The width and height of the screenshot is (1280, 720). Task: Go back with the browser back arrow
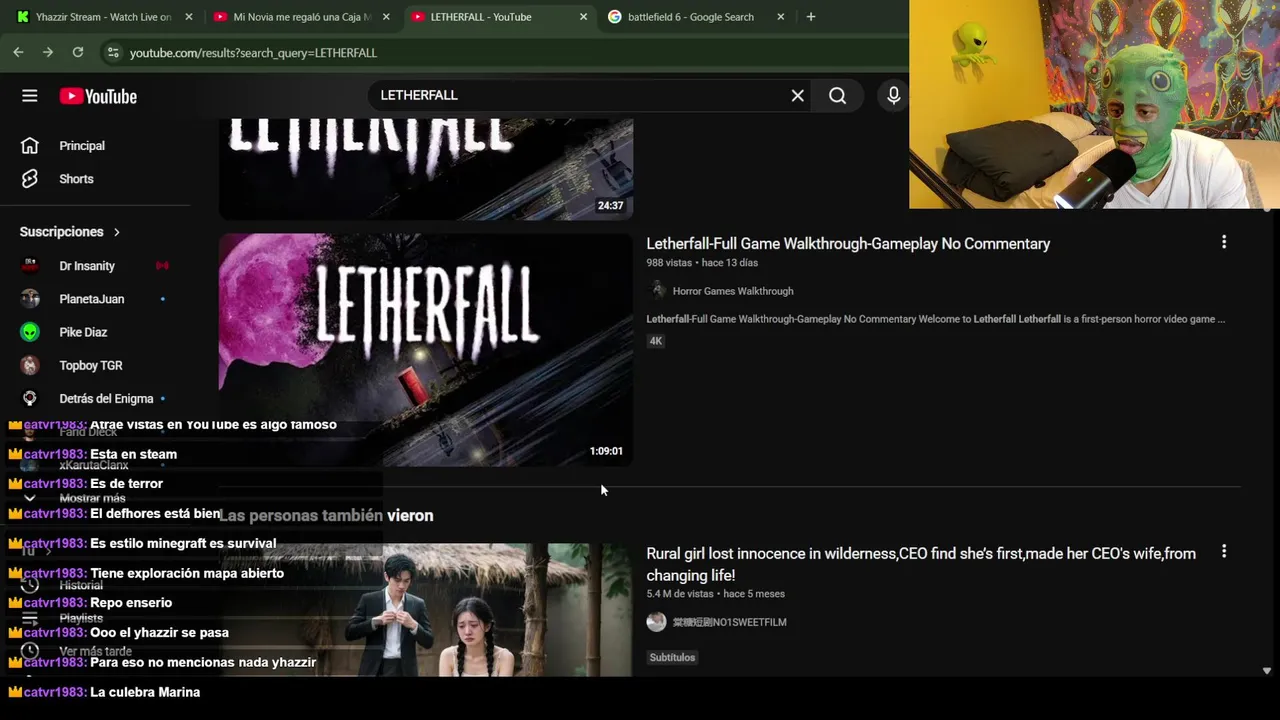(x=18, y=52)
